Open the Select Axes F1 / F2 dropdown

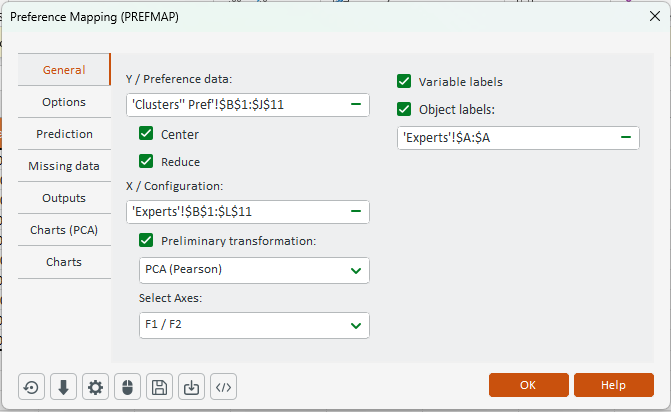[x=254, y=325]
